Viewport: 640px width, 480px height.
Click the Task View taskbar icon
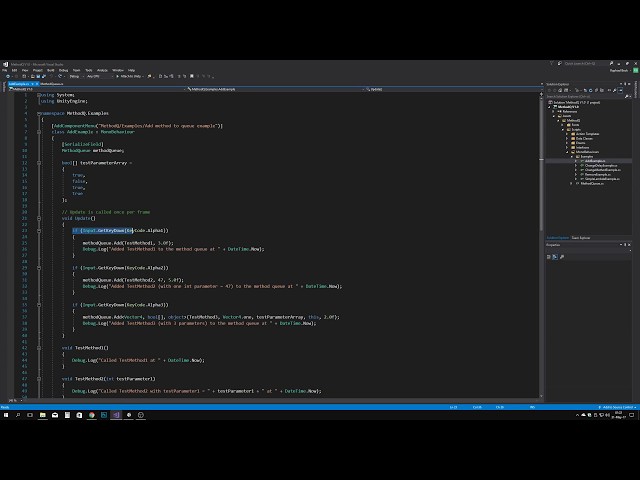coord(30,415)
